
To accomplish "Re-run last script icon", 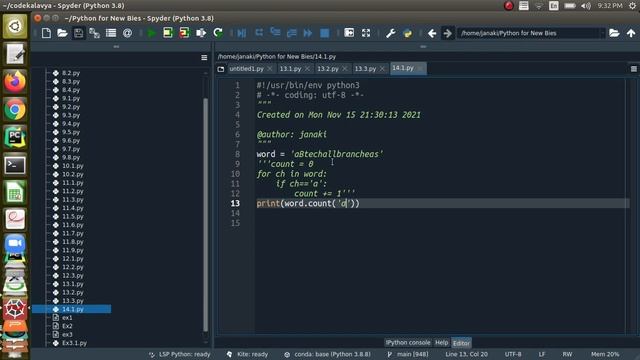I will (x=218, y=33).
